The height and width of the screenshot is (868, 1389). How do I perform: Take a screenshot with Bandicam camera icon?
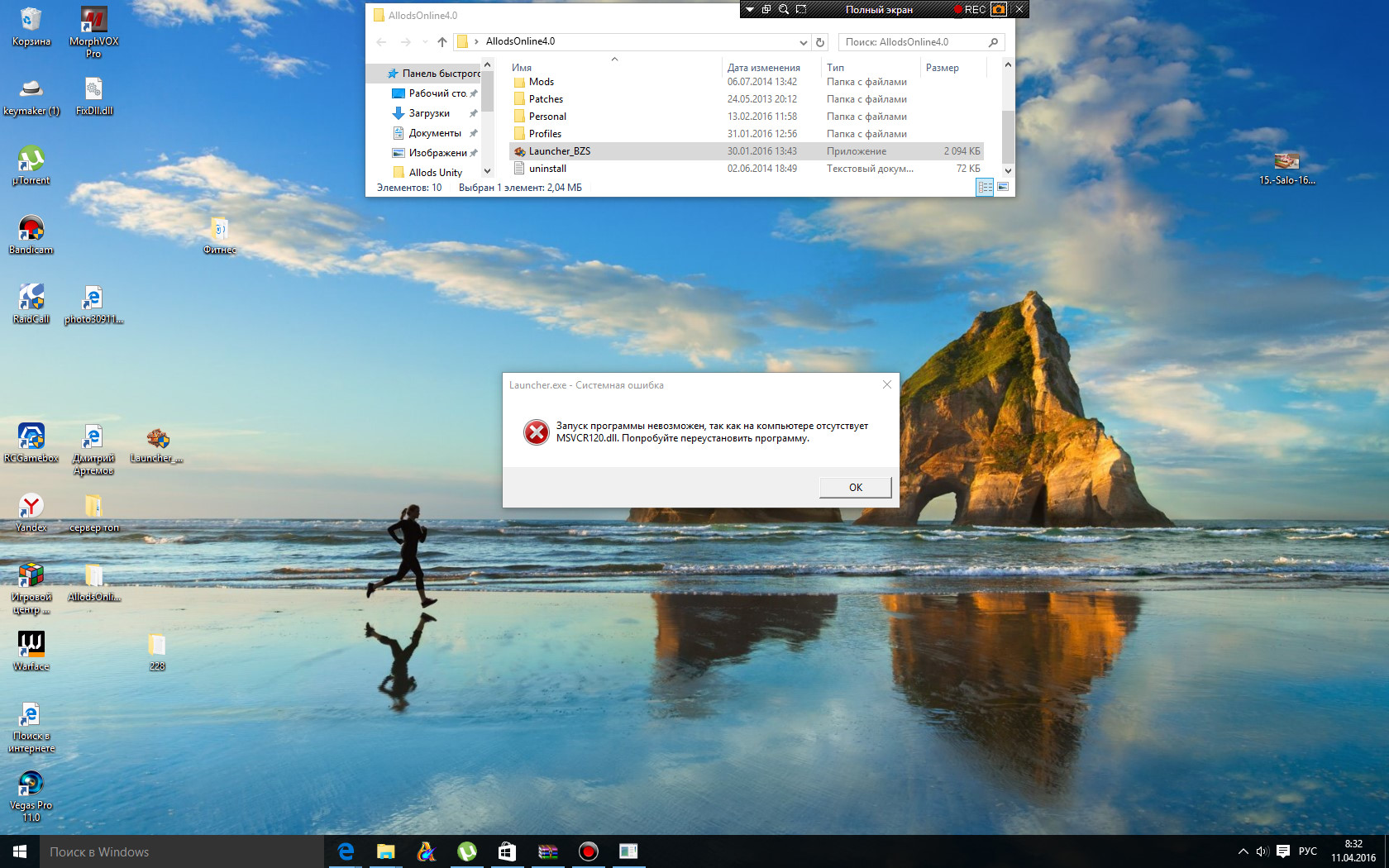tap(999, 10)
